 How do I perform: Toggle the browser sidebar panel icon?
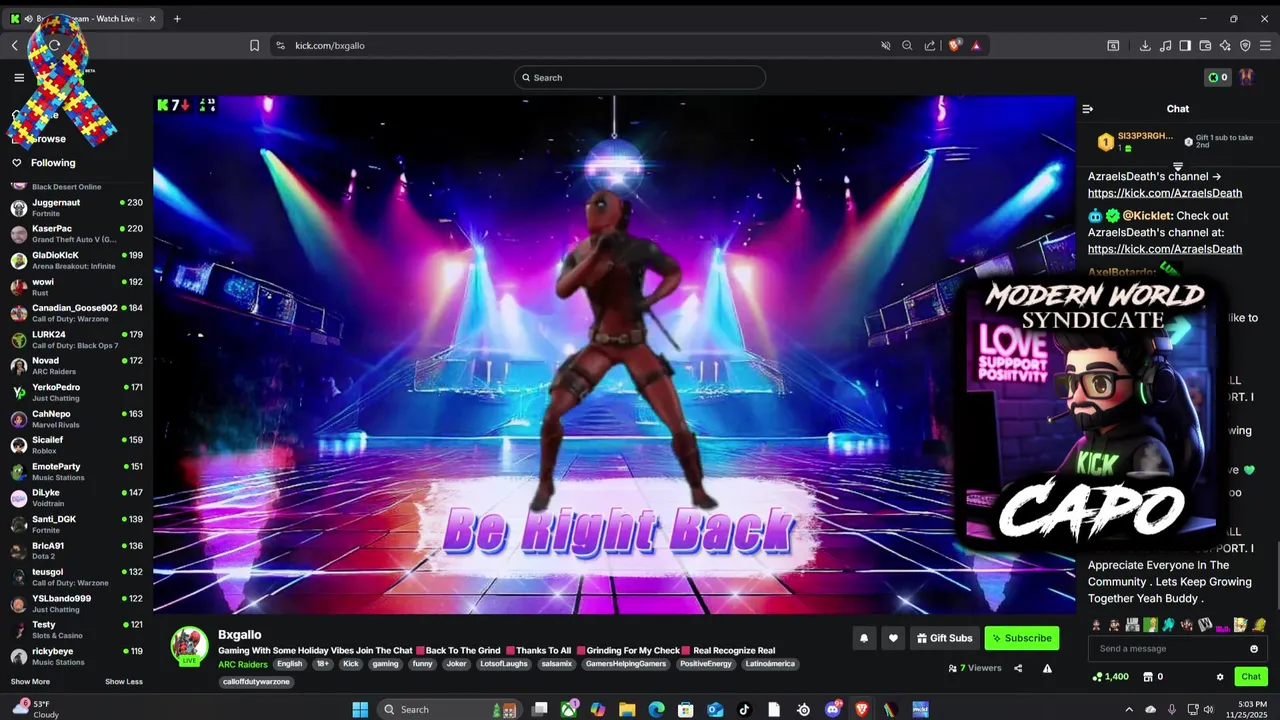(x=1185, y=45)
